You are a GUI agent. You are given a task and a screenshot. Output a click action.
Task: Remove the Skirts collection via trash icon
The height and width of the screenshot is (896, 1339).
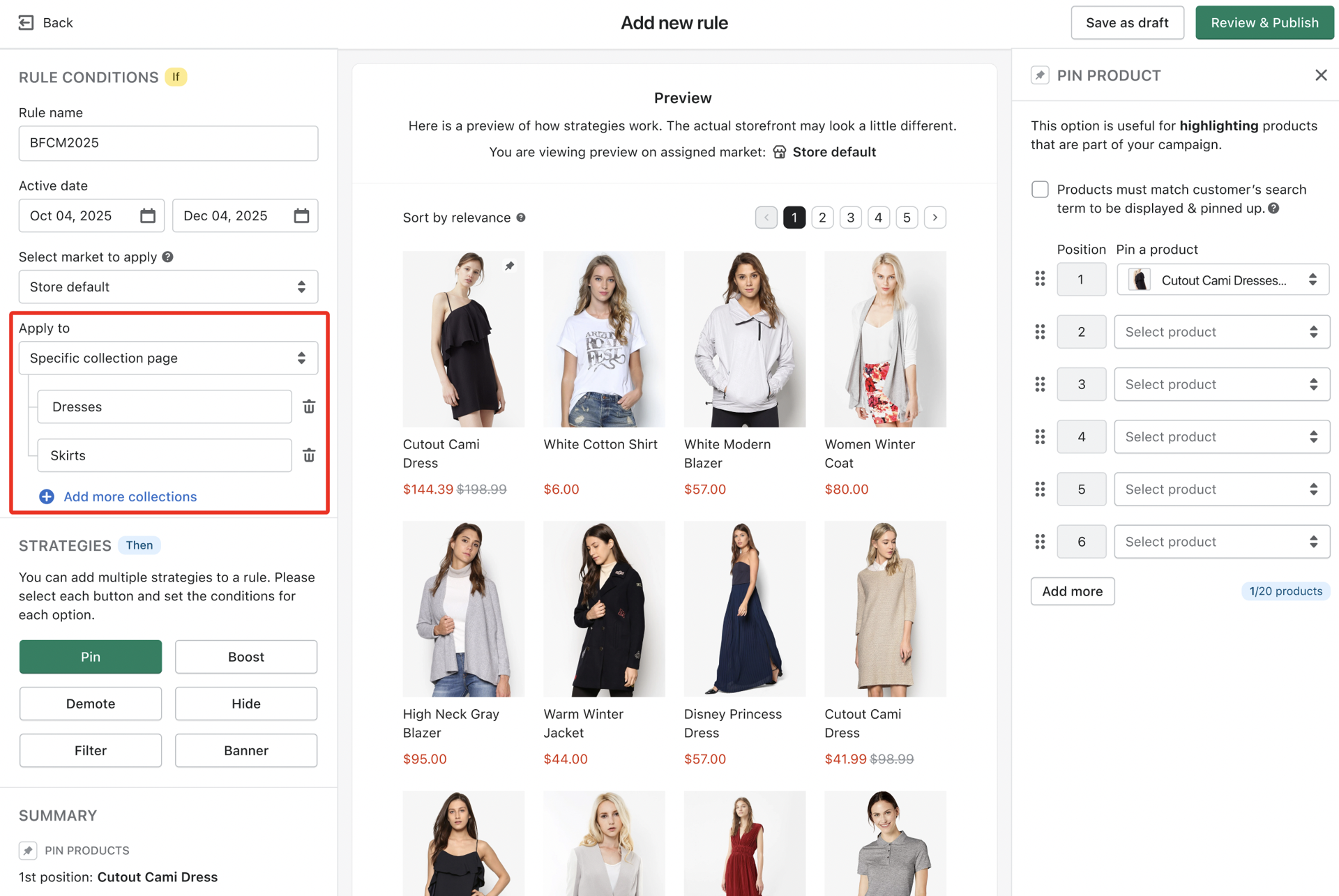pyautogui.click(x=309, y=455)
